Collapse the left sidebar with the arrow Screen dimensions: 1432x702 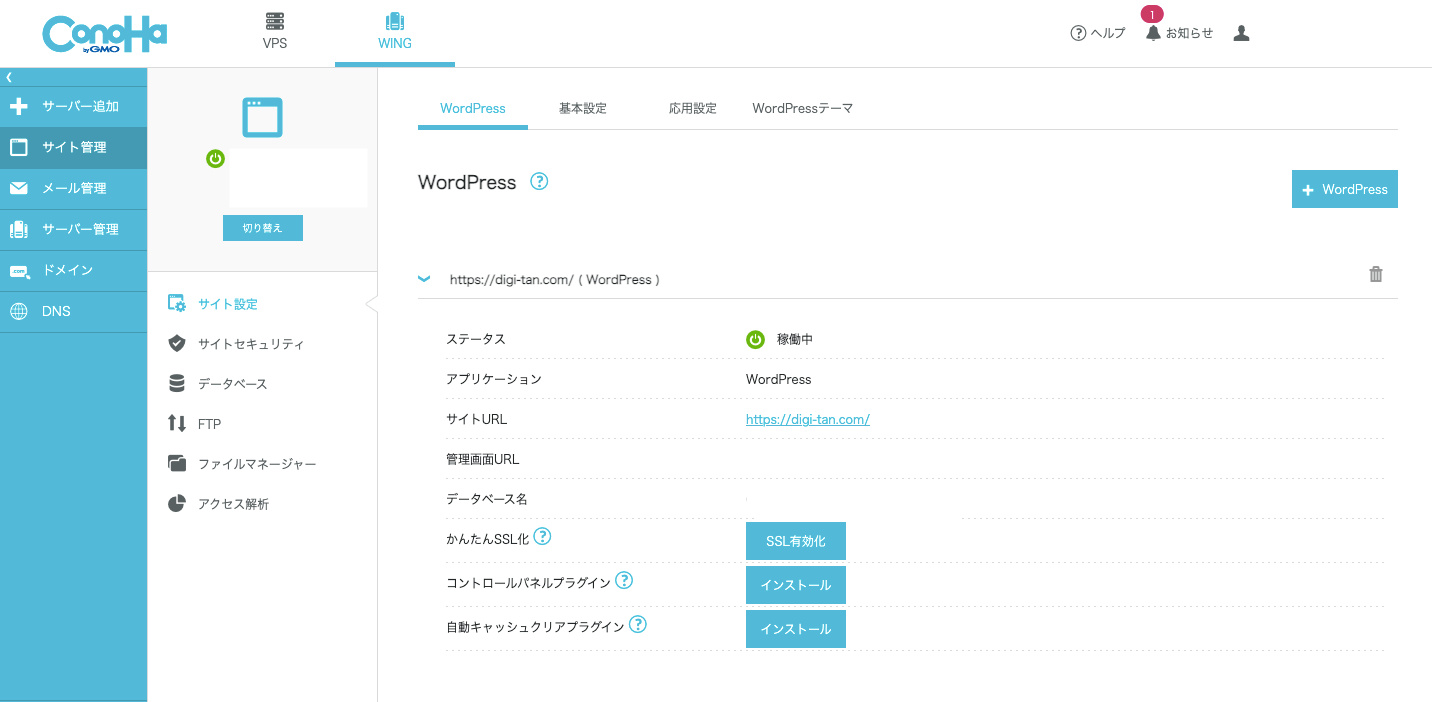click(9, 77)
